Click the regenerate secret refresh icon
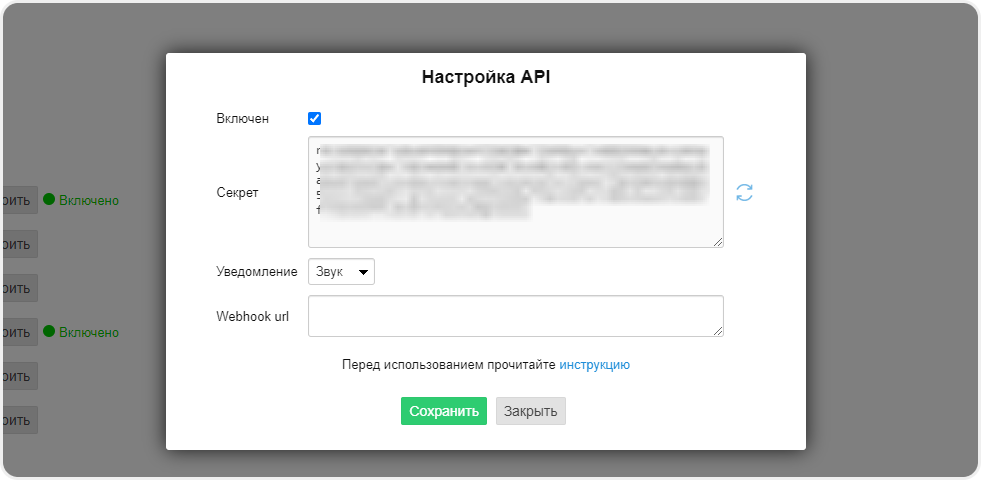The image size is (981, 480). [x=744, y=192]
